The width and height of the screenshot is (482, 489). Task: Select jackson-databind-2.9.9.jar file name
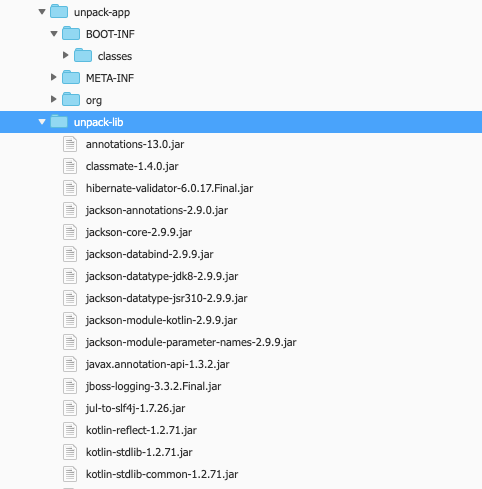point(150,254)
